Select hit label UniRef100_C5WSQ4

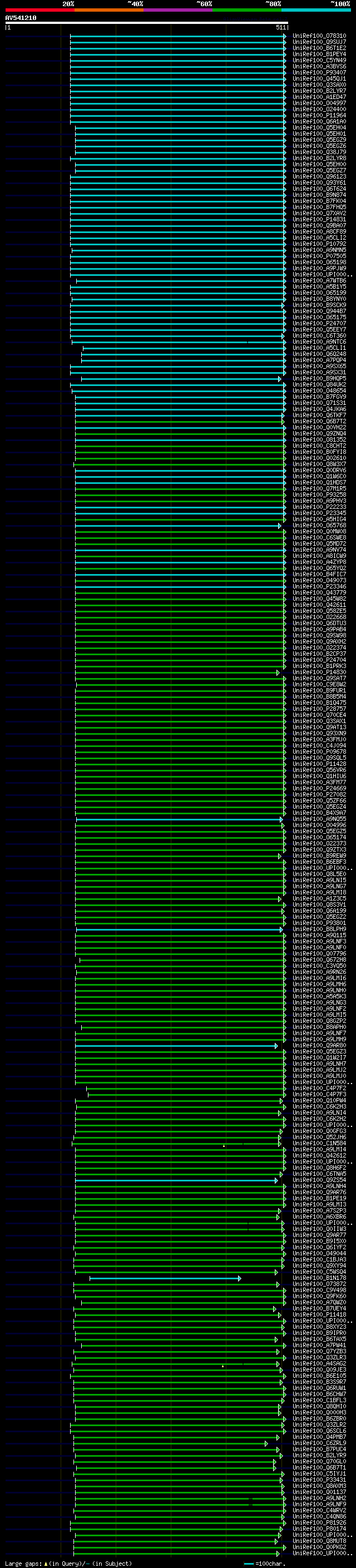tap(319, 1272)
